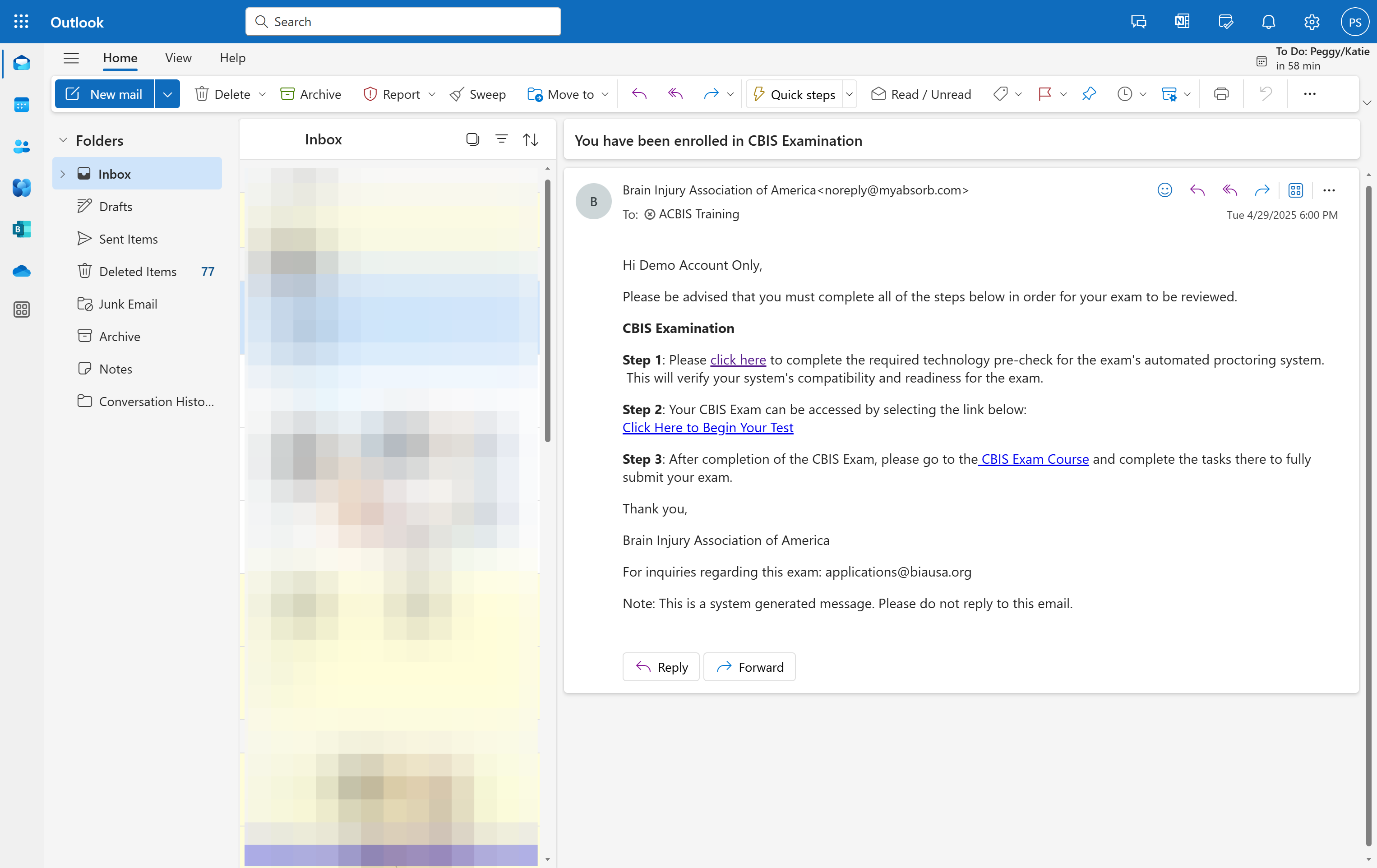Forward using arrow in message header
Screen dimensions: 1377x868
(1262, 190)
